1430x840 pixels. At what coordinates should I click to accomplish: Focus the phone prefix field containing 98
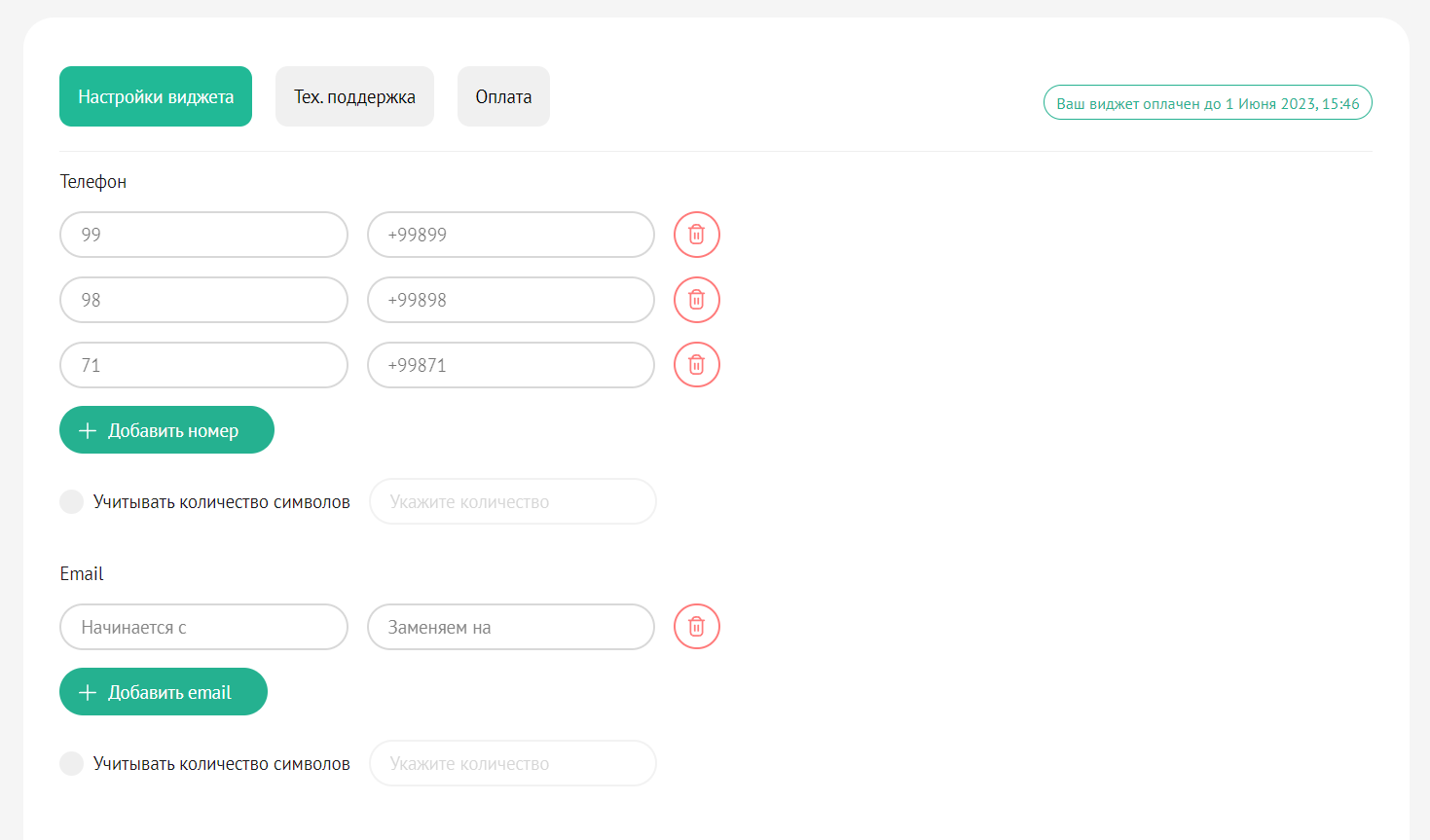[x=203, y=300]
